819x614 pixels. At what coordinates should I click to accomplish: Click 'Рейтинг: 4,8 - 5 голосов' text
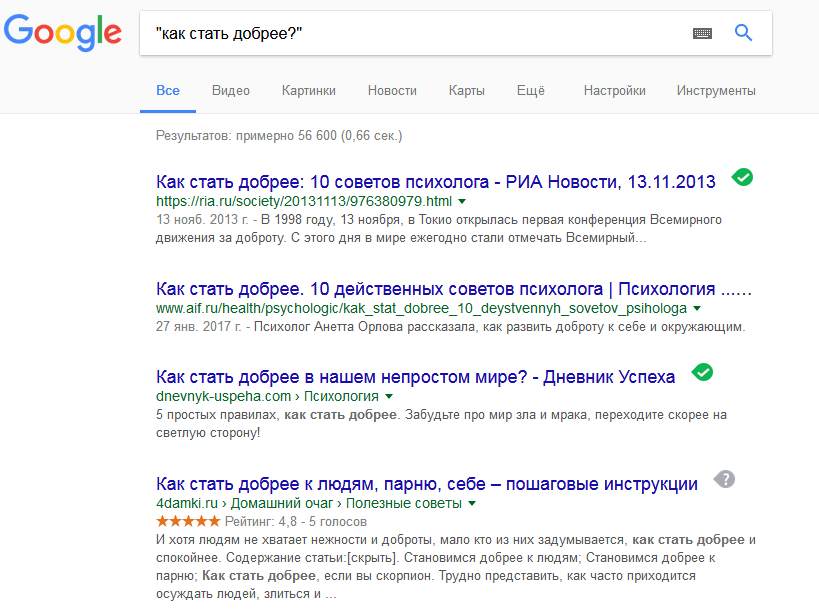(x=296, y=521)
